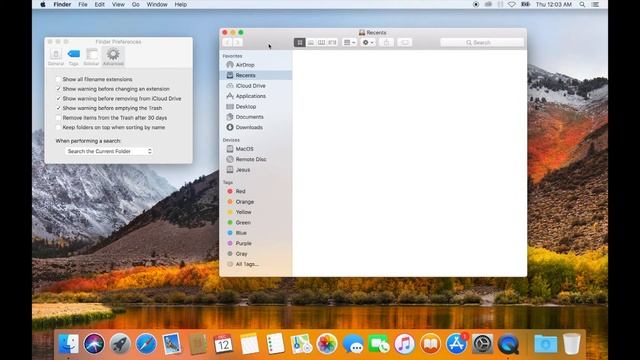Image resolution: width=640 pixels, height=360 pixels.
Task: Launch Siri from the Dock
Action: point(94,344)
